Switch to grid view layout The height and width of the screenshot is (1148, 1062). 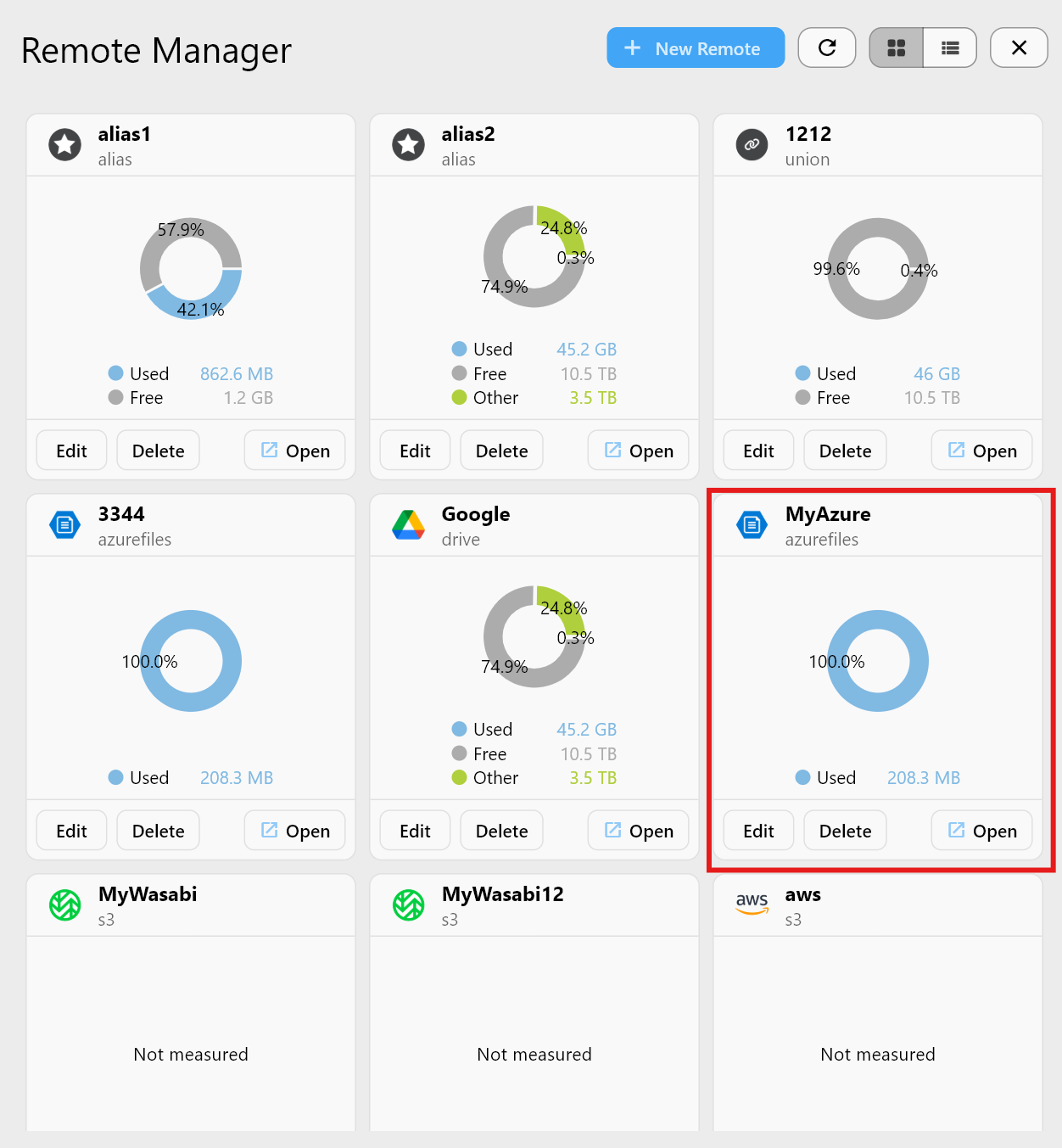(x=896, y=48)
